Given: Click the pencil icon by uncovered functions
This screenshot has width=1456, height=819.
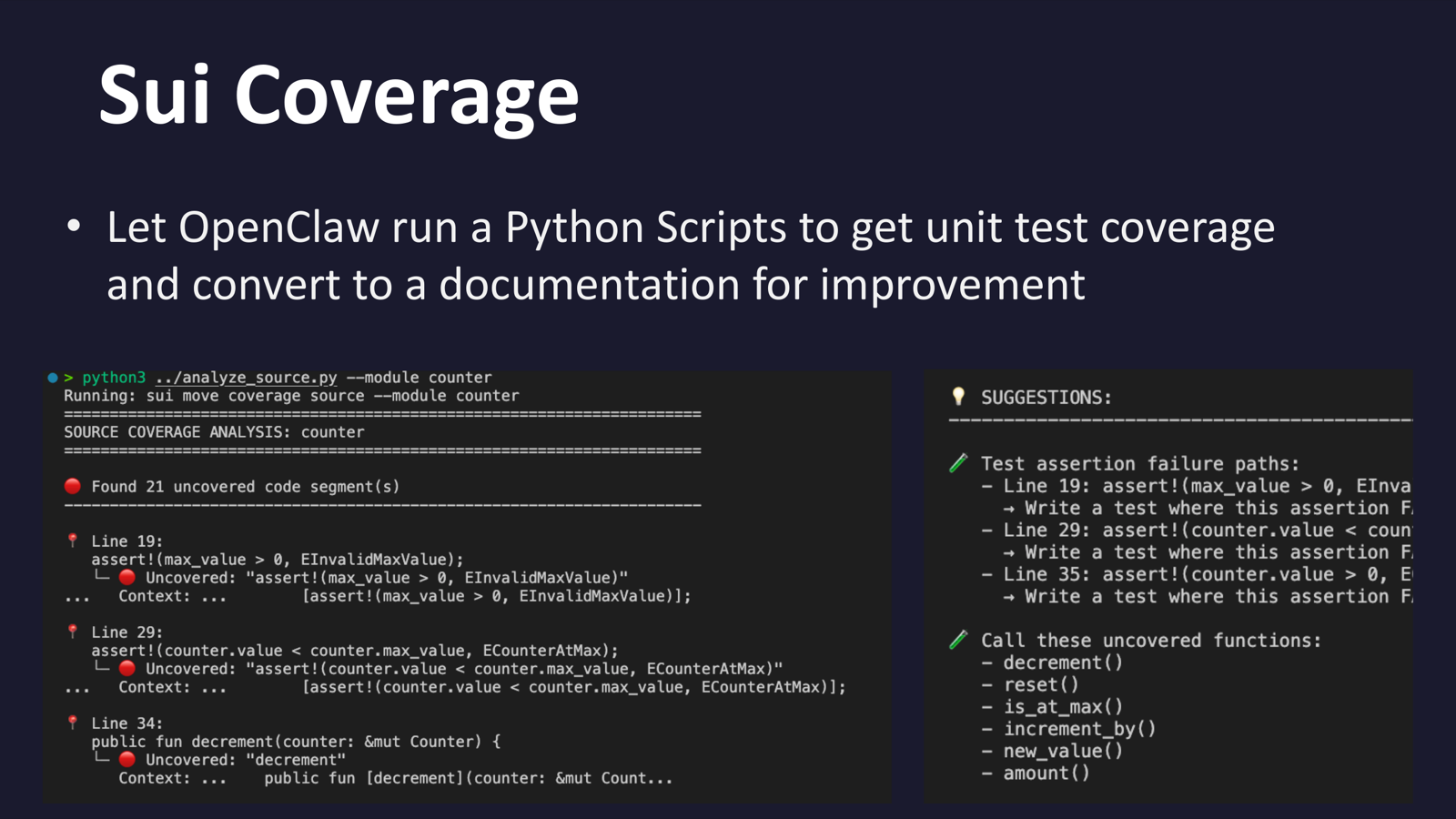Looking at the screenshot, I should coord(958,640).
